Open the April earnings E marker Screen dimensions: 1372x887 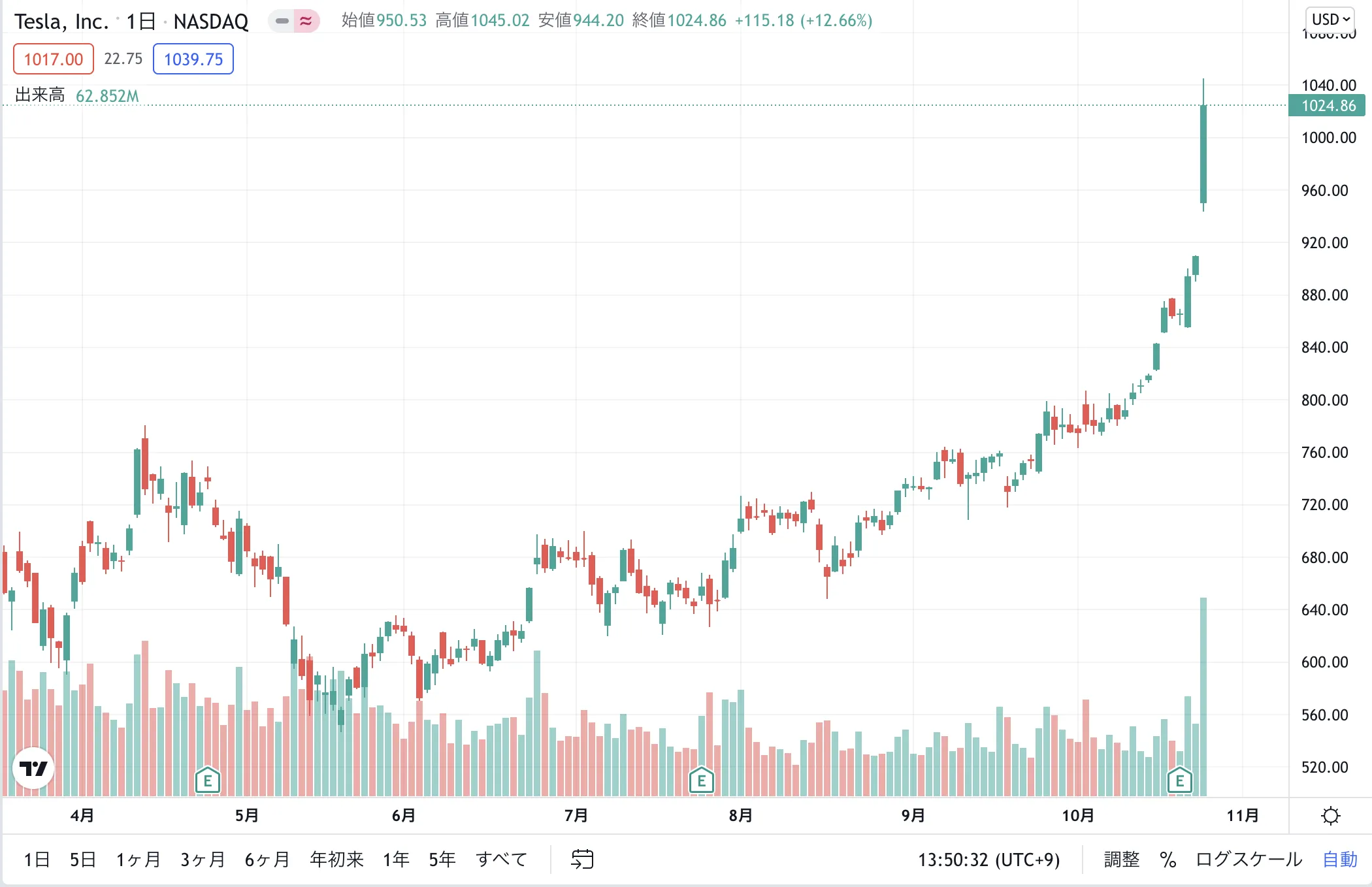point(208,780)
